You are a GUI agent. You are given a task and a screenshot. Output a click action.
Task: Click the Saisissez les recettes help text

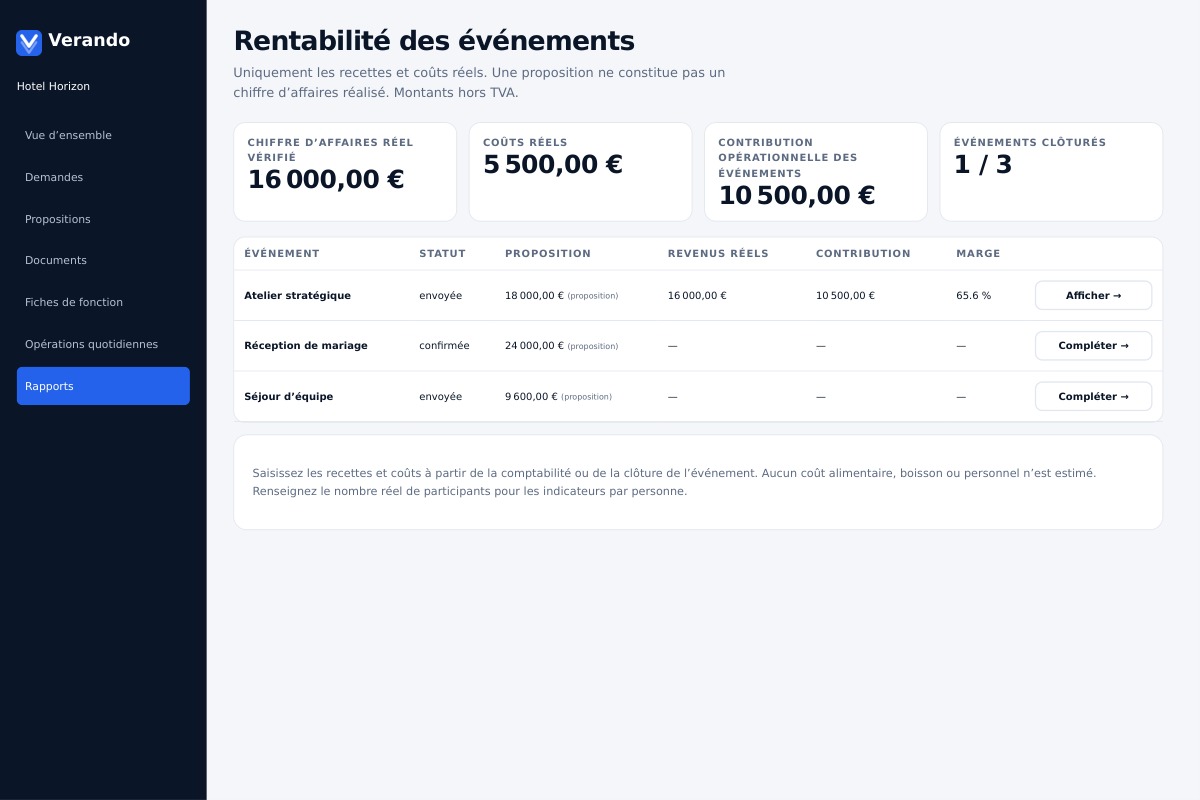point(674,482)
